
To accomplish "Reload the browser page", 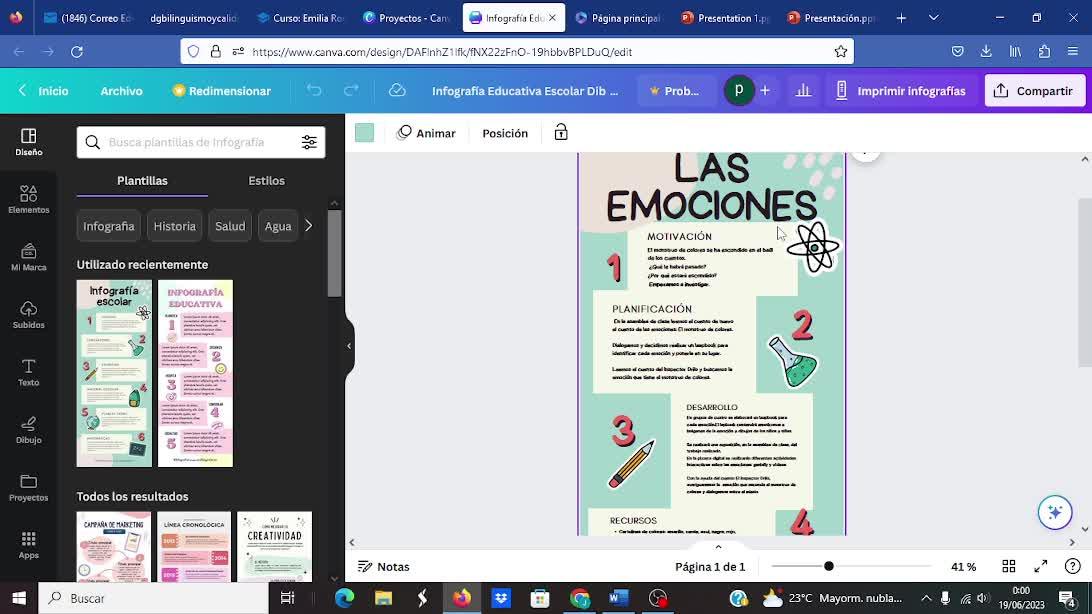I will (77, 52).
